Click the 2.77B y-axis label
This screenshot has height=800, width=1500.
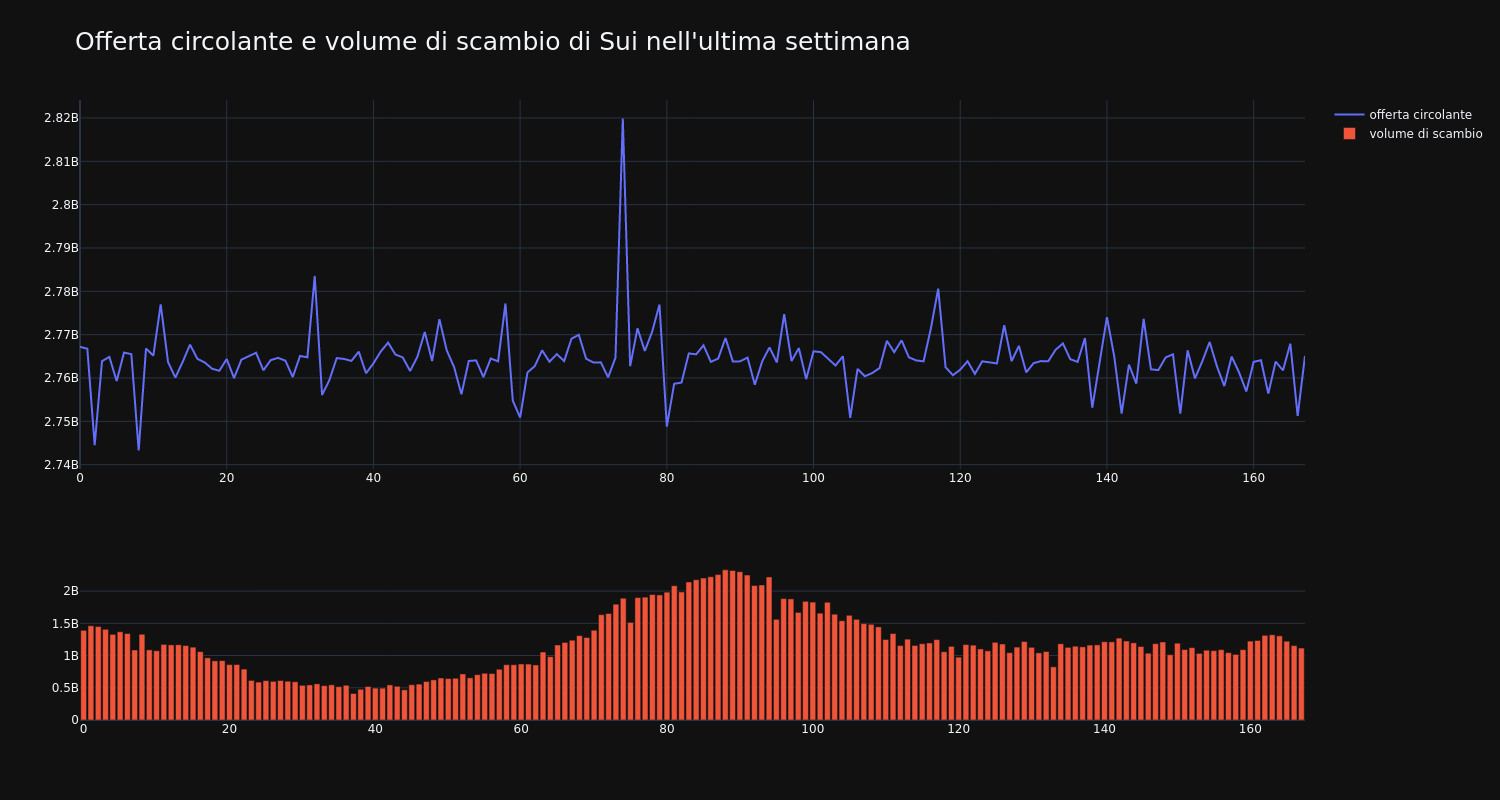61,335
